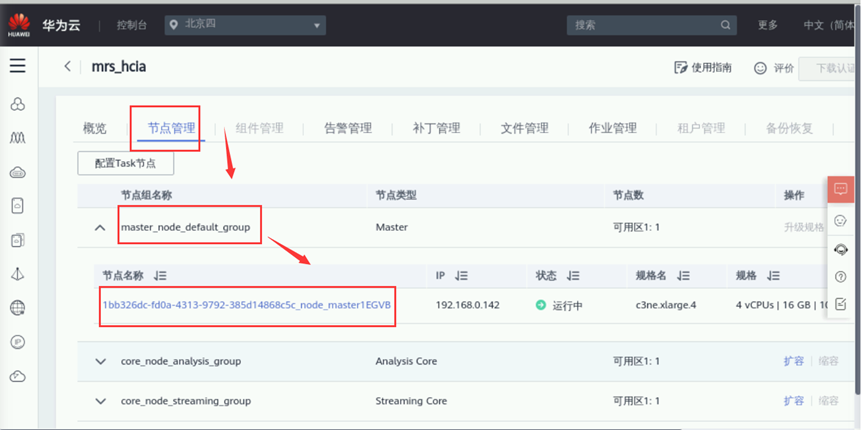Click the Huawei logo
Image resolution: width=865 pixels, height=430 pixels.
click(18, 25)
